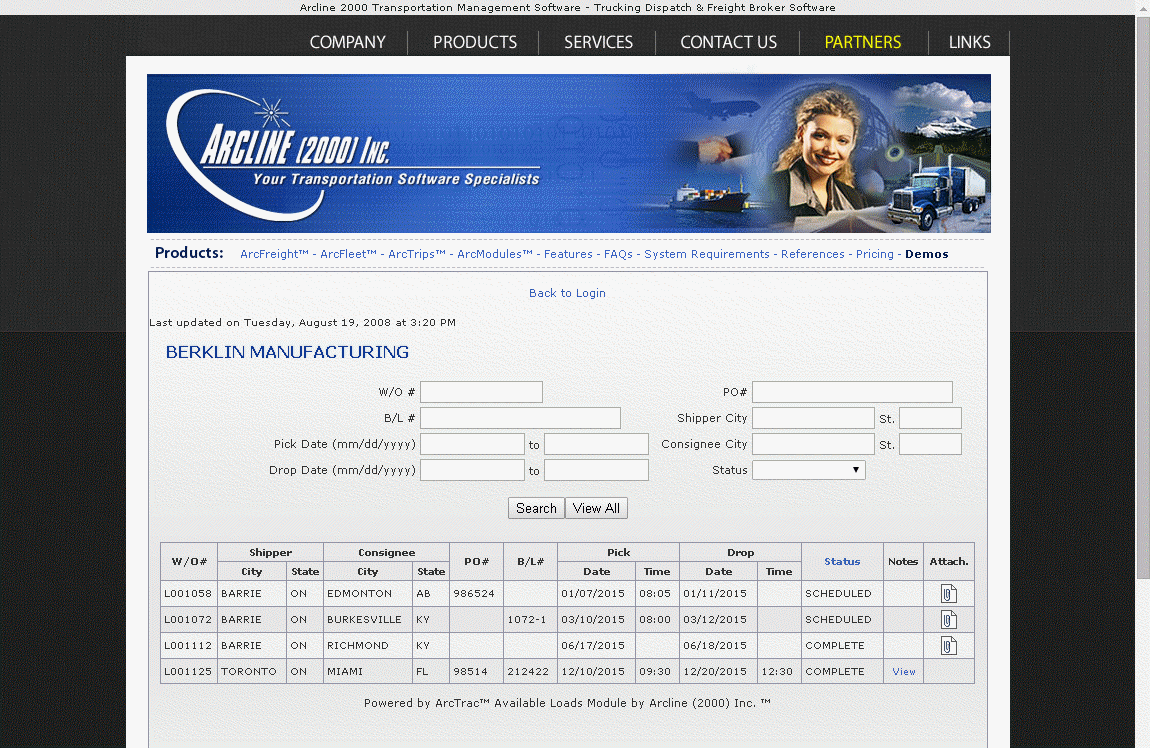Select B/L number 1072-1 cell
The width and height of the screenshot is (1150, 748).
[x=530, y=620]
